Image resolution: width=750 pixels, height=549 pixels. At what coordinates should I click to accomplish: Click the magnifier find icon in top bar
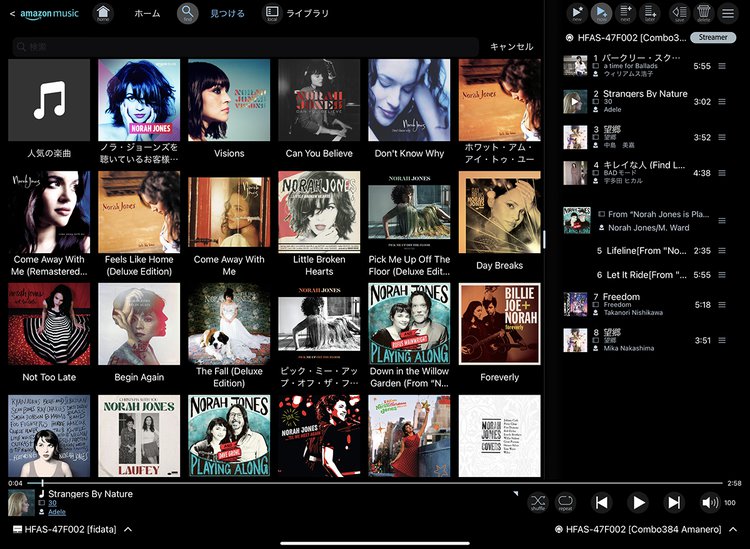tap(188, 13)
